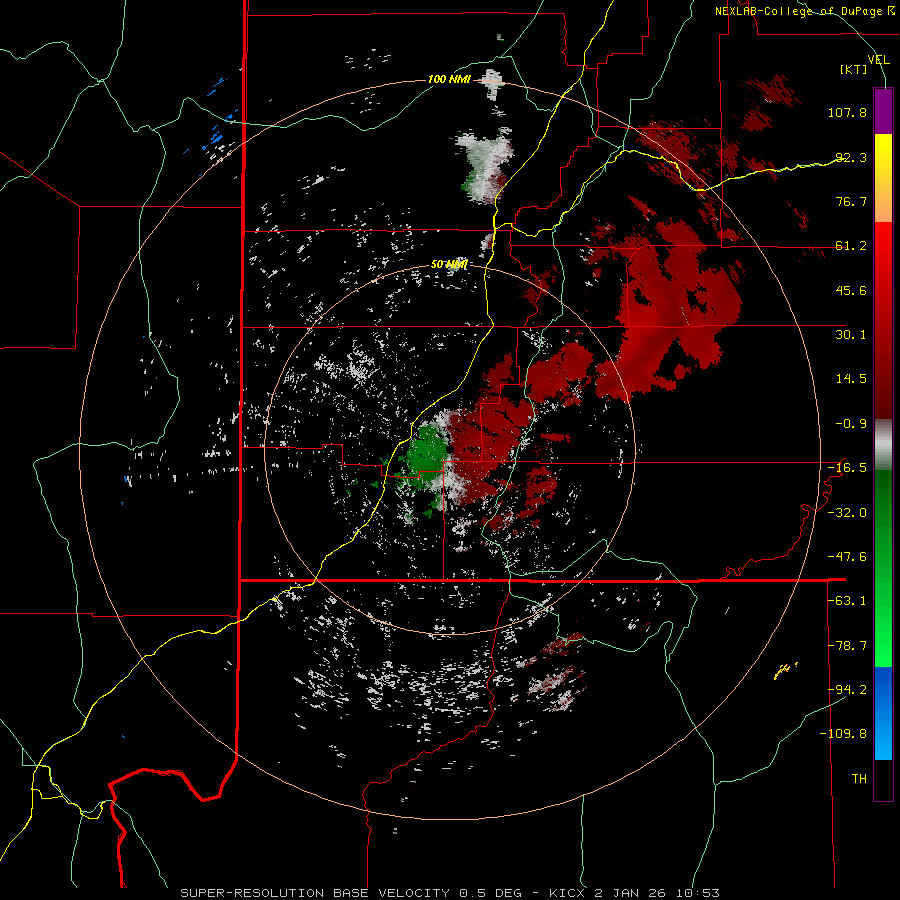Click the 14.5 velocity scale value
Viewport: 900px width, 900px height.
[x=851, y=379]
